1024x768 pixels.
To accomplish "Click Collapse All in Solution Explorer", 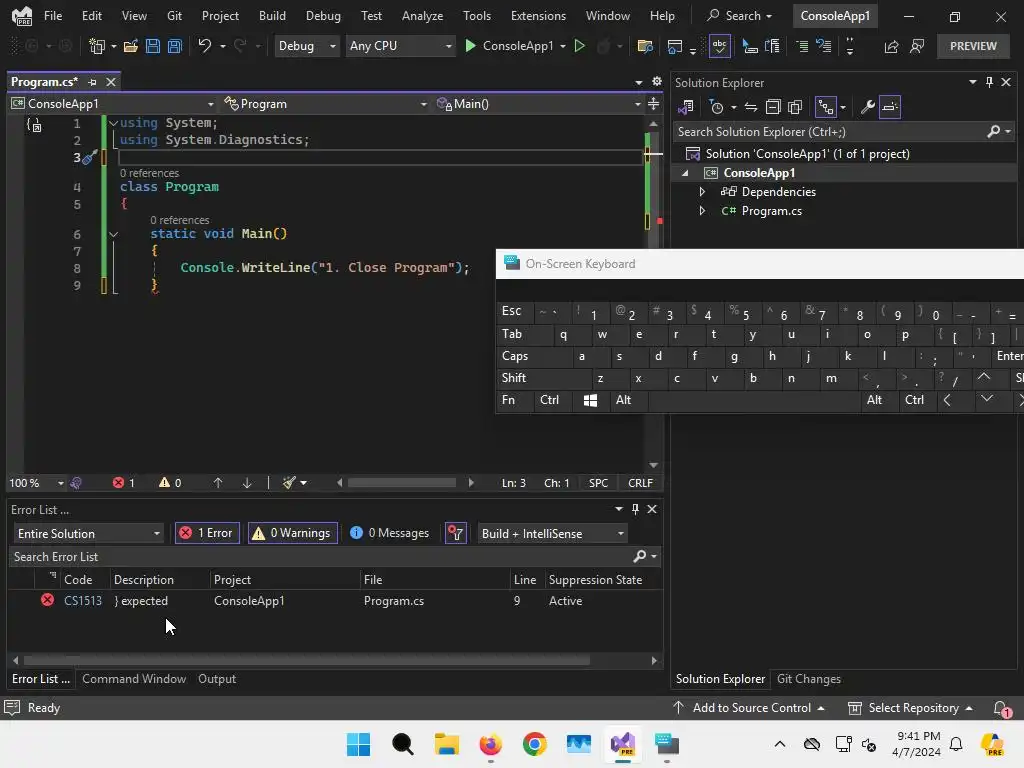I will coord(773,107).
